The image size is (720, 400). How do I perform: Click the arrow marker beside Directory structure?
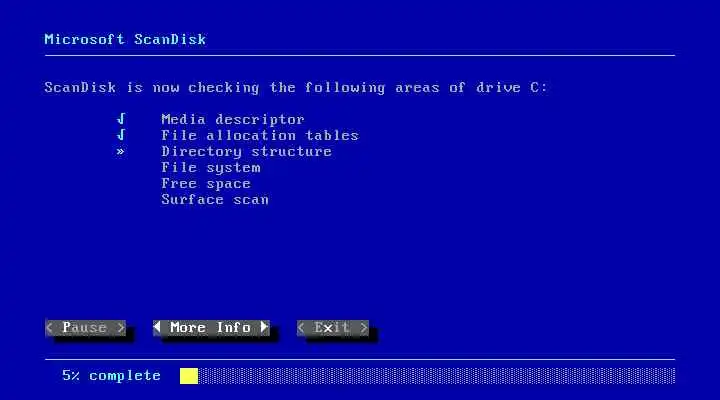point(120,152)
